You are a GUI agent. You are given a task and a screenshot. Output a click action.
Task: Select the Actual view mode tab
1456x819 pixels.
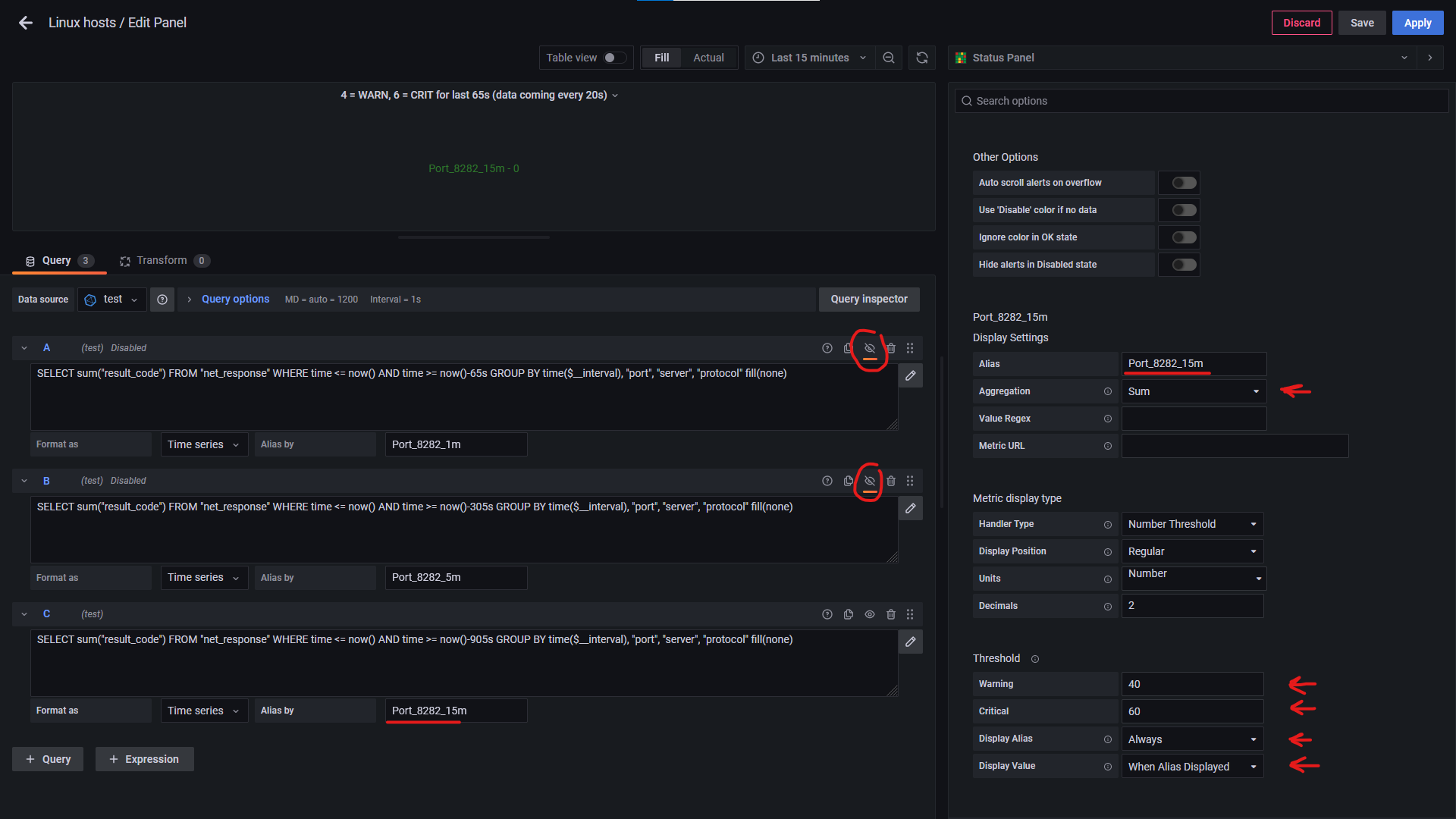coord(708,58)
